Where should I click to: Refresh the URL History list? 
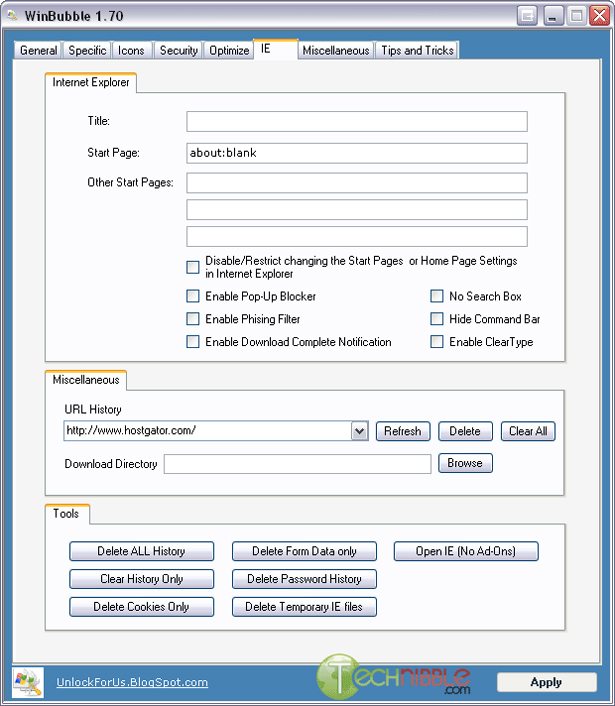pos(403,431)
